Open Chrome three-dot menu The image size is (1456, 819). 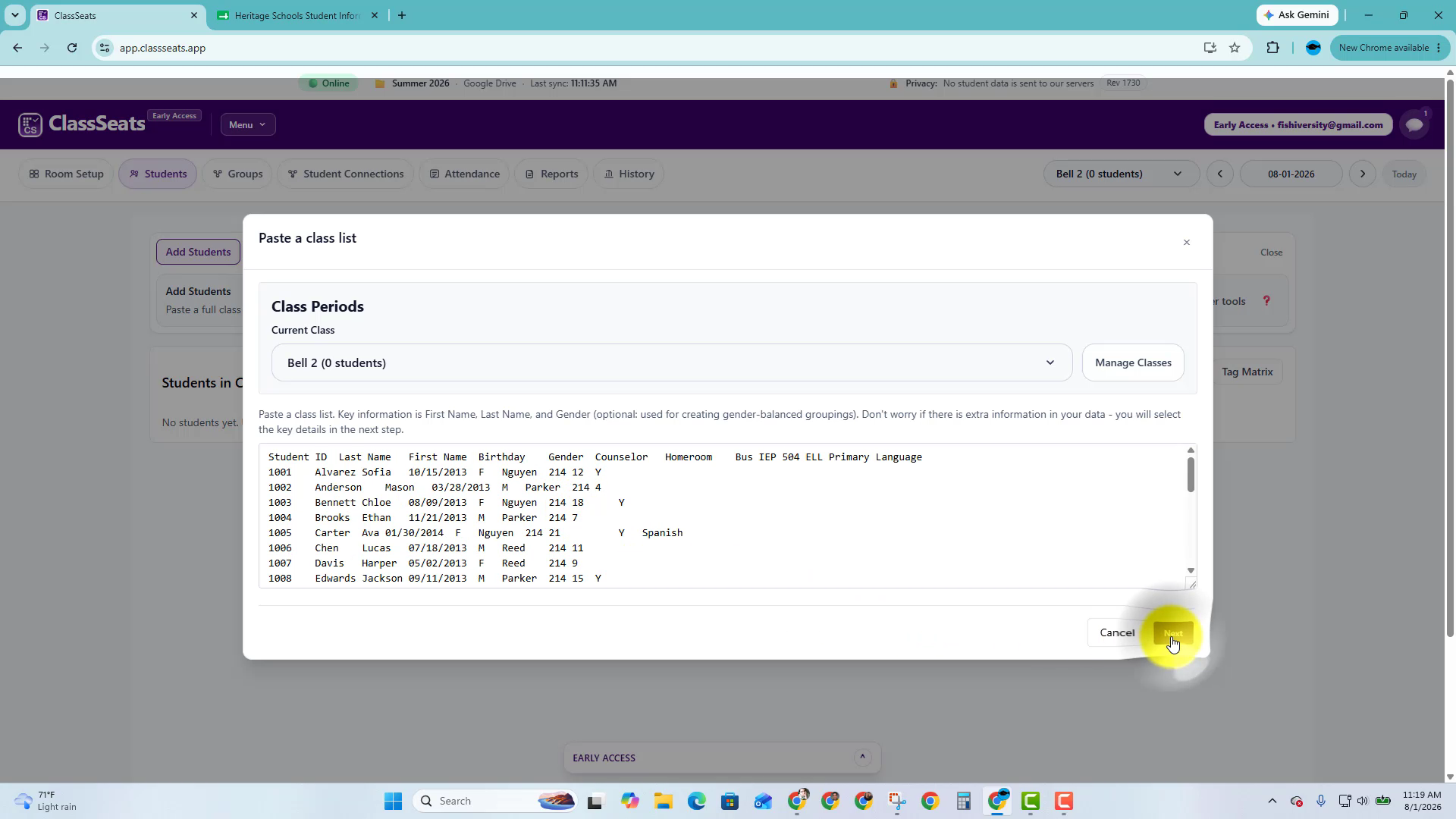[x=1439, y=48]
